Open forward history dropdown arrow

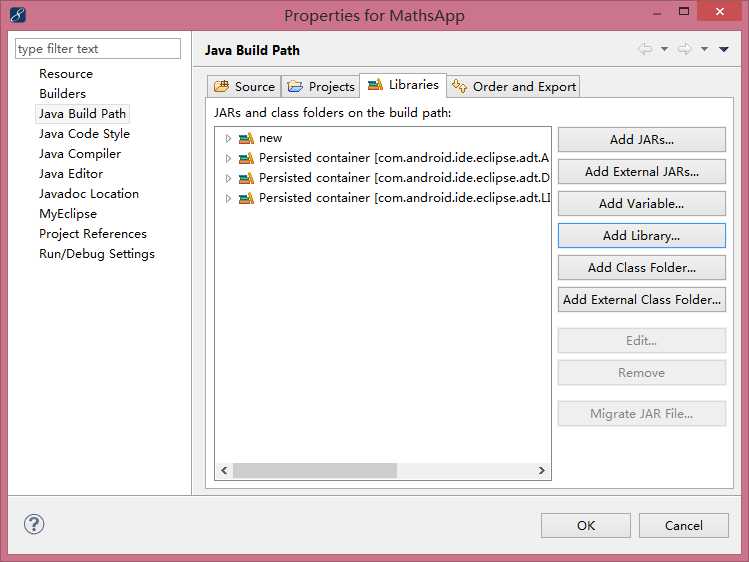tap(704, 49)
